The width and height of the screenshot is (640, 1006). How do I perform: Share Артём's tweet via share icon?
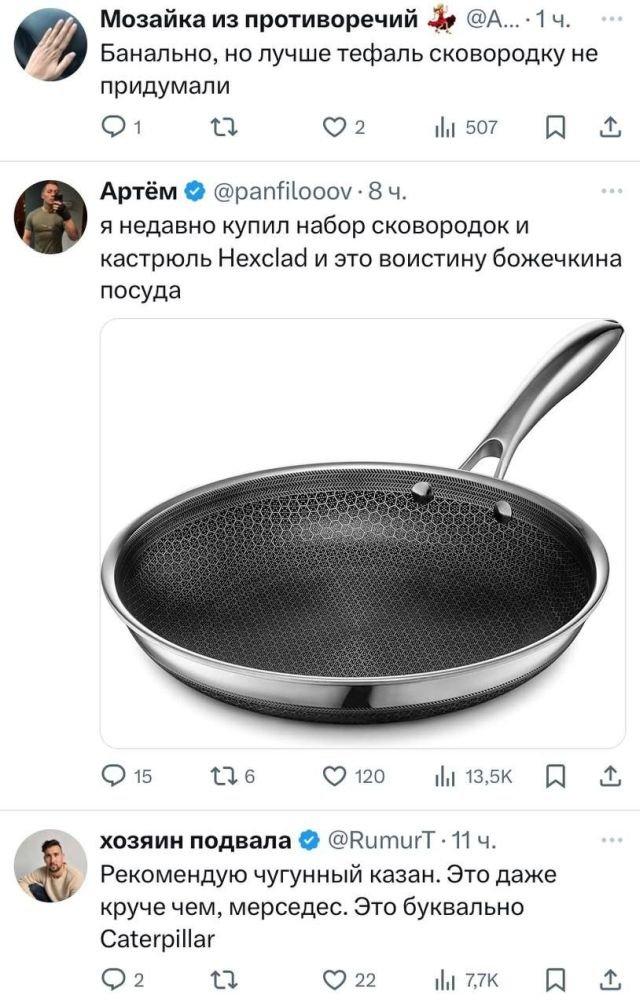coord(611,777)
